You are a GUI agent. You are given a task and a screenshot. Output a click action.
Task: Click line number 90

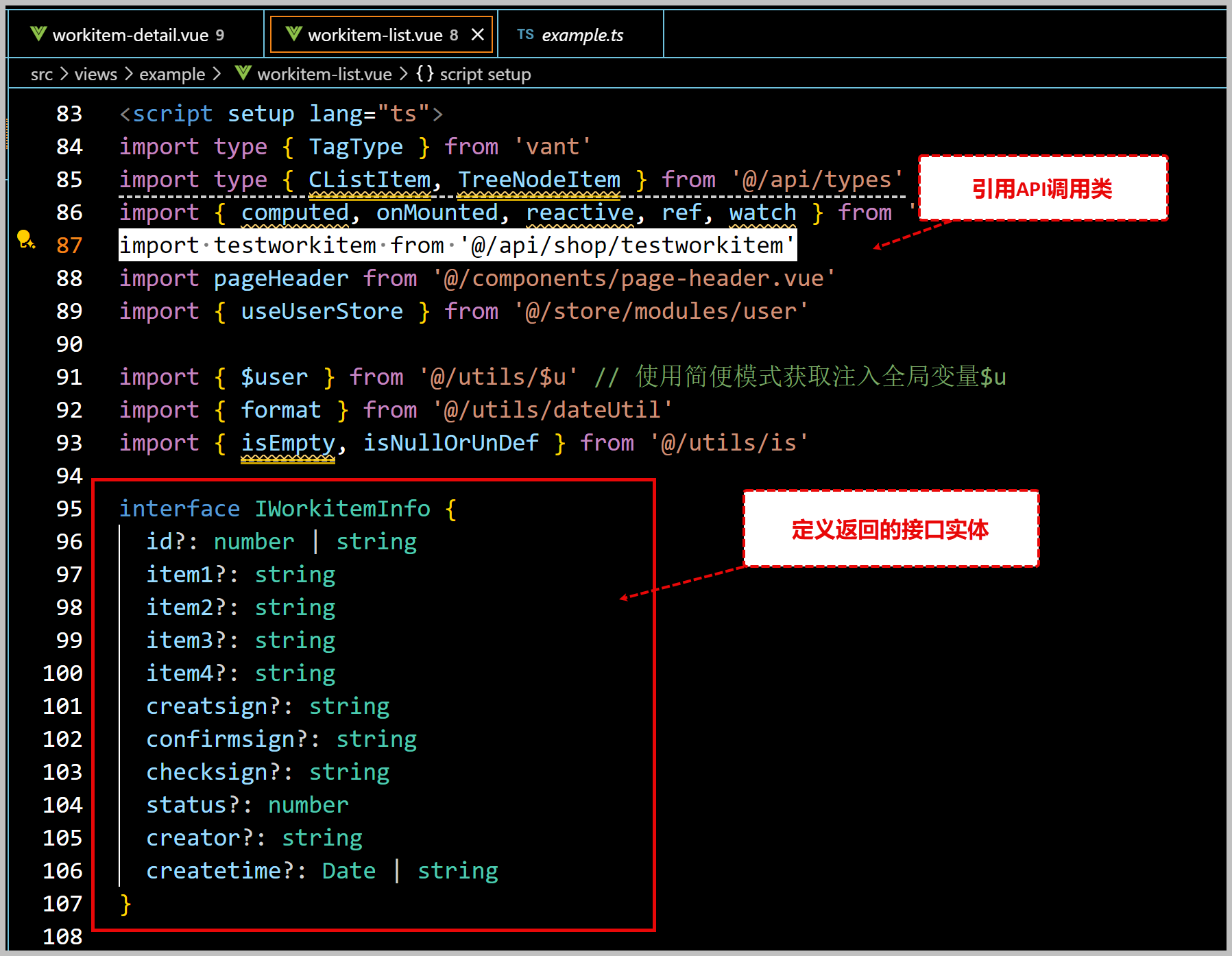69,344
